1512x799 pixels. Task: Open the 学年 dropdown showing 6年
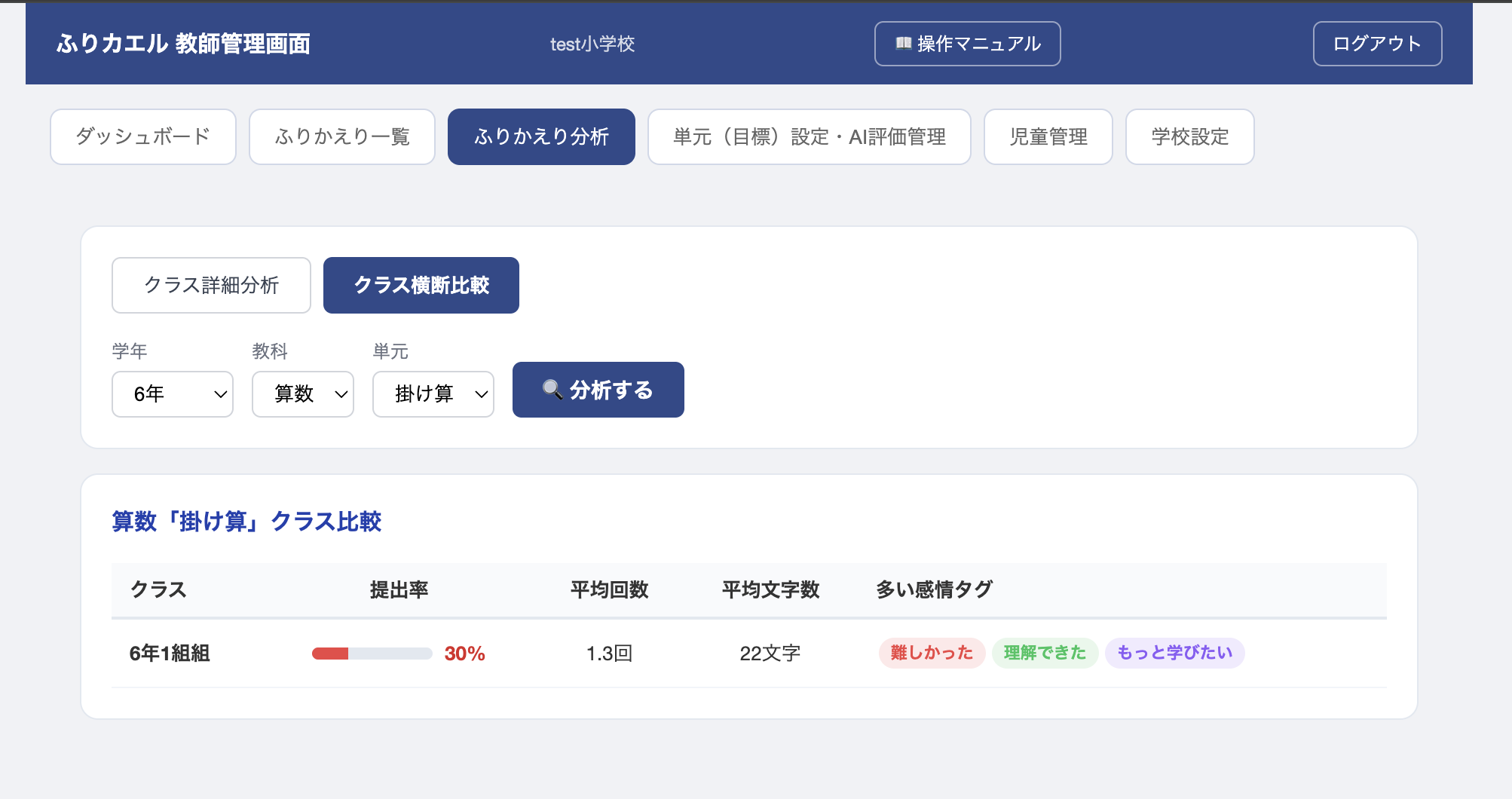click(x=172, y=393)
